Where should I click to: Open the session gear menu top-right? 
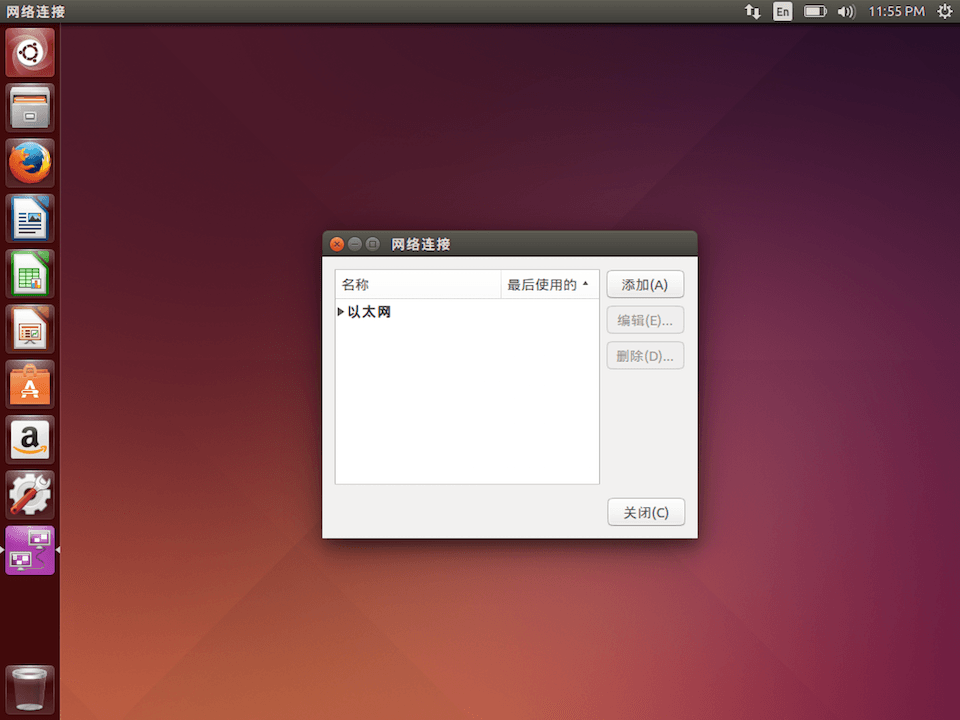(x=944, y=11)
